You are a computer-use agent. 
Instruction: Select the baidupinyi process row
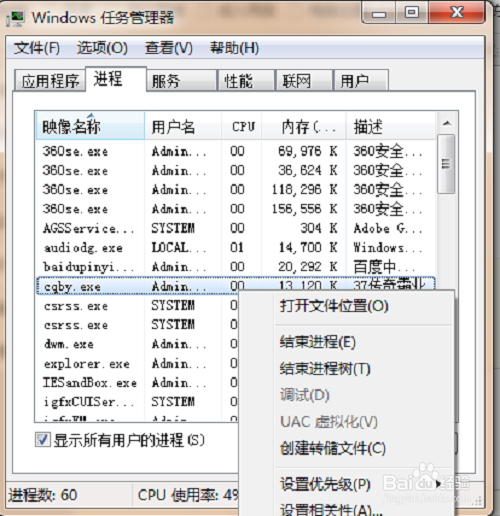tap(235, 267)
